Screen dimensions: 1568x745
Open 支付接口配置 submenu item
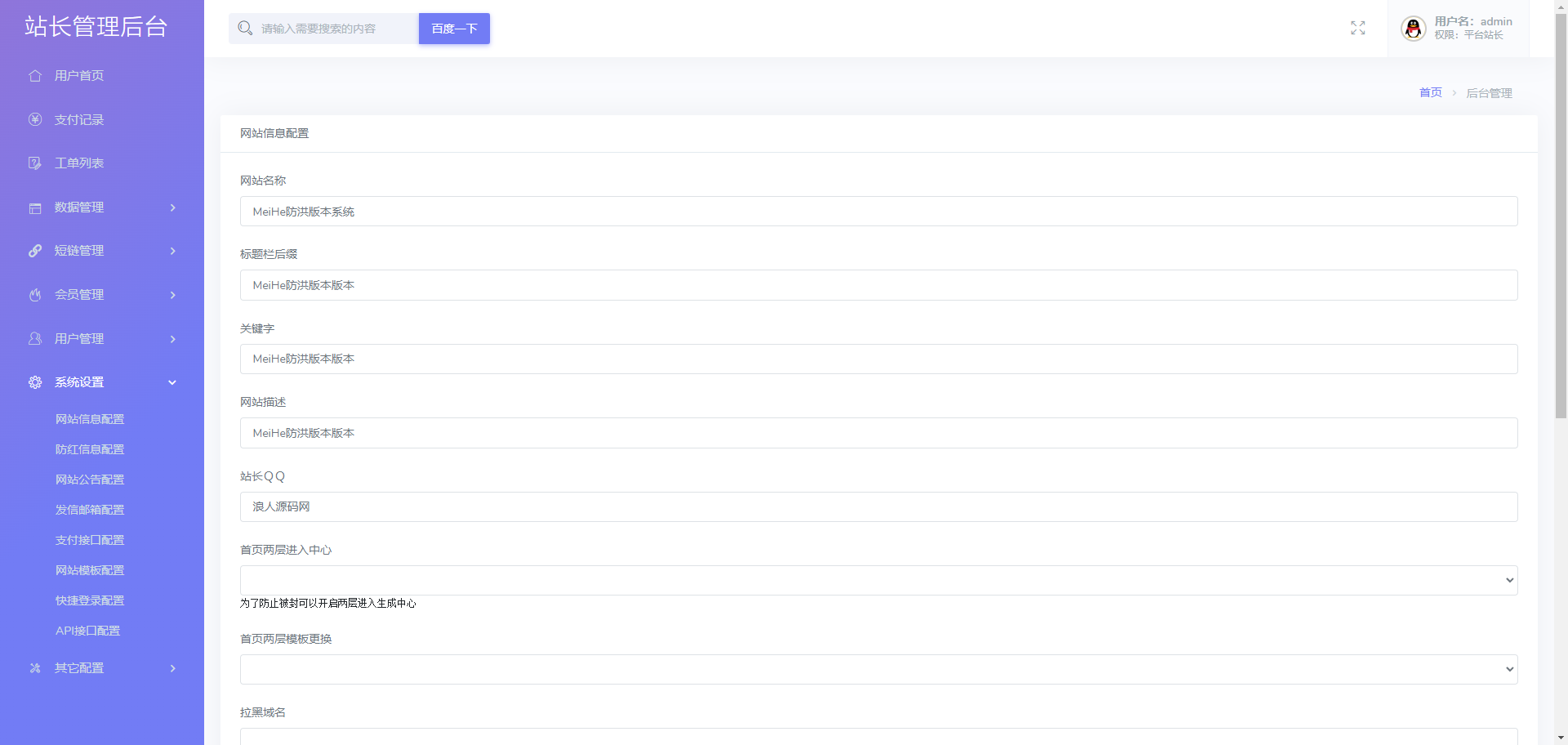(90, 540)
